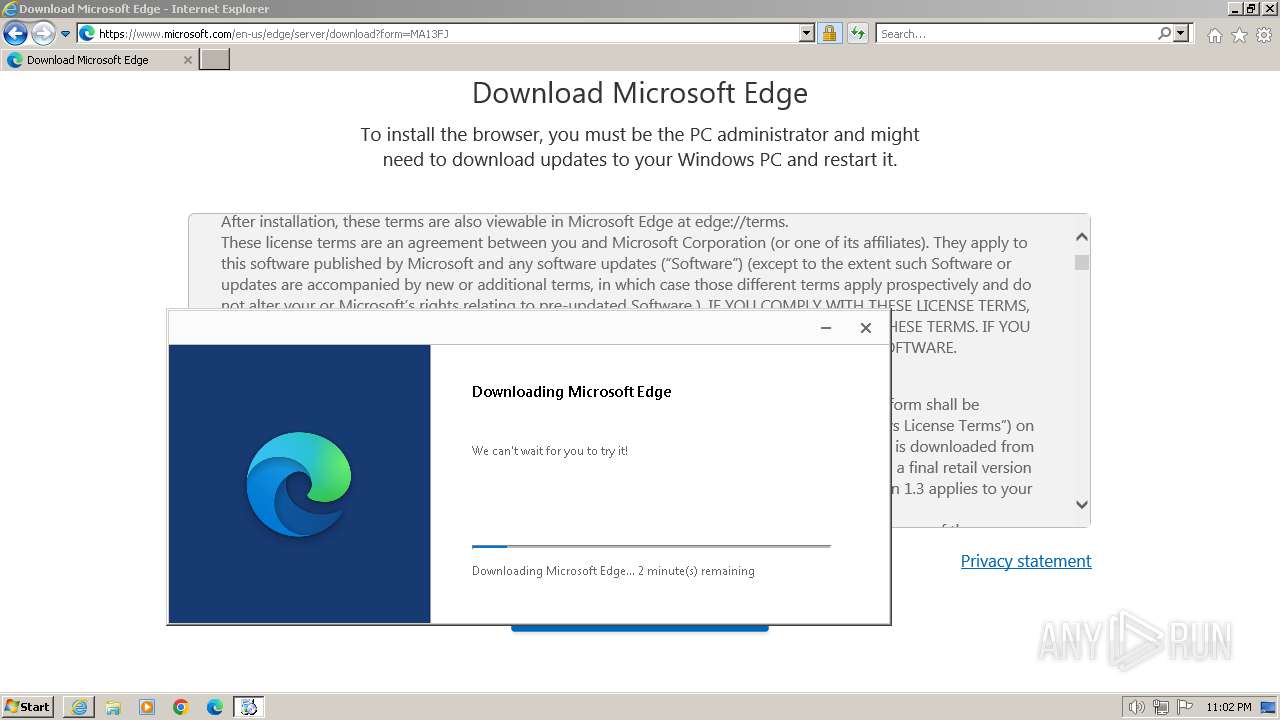Image resolution: width=1280 pixels, height=720 pixels.
Task: Switch to the Edge installer taskbar item
Action: click(x=249, y=707)
